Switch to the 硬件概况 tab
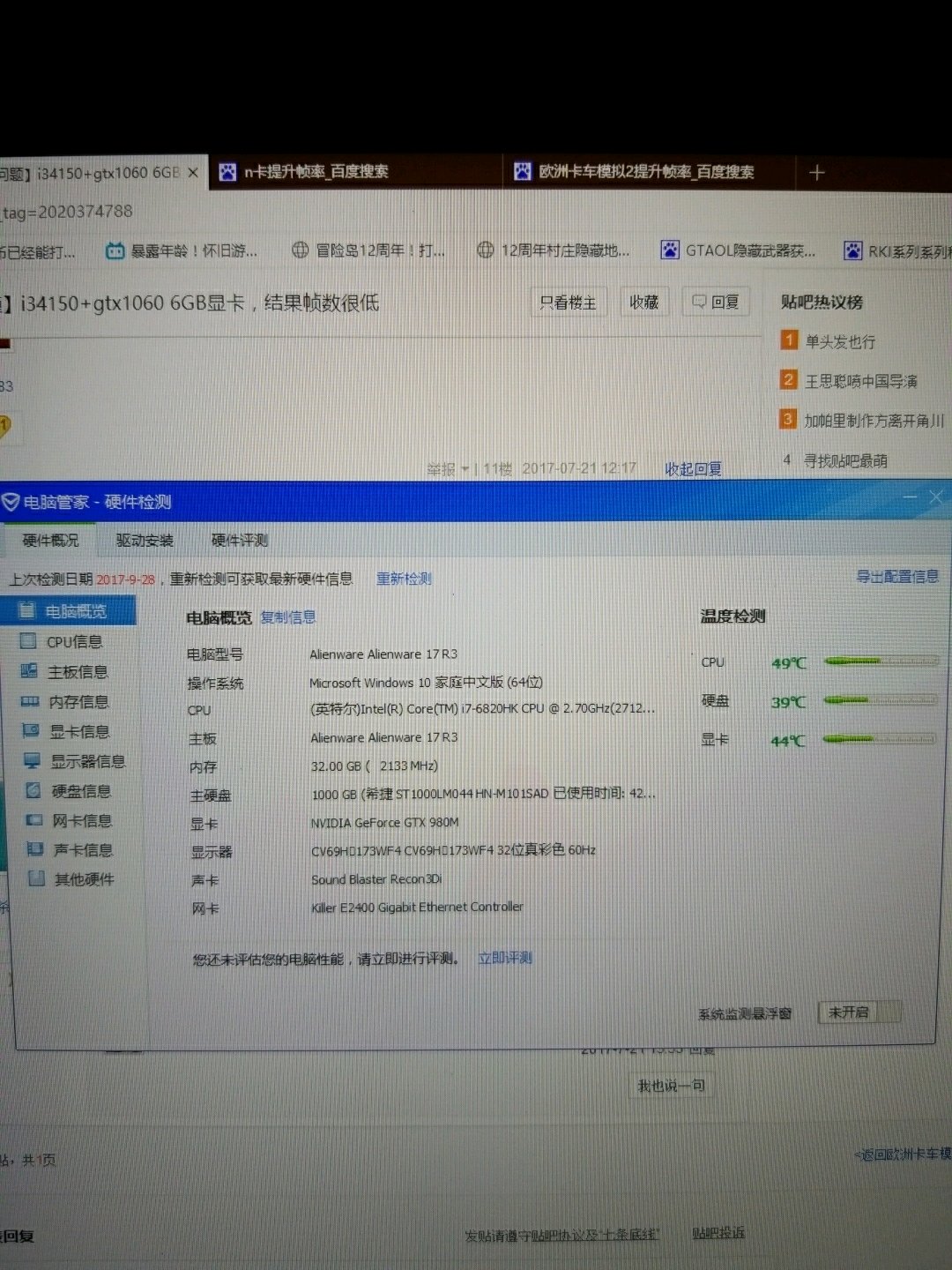 pyautogui.click(x=50, y=540)
